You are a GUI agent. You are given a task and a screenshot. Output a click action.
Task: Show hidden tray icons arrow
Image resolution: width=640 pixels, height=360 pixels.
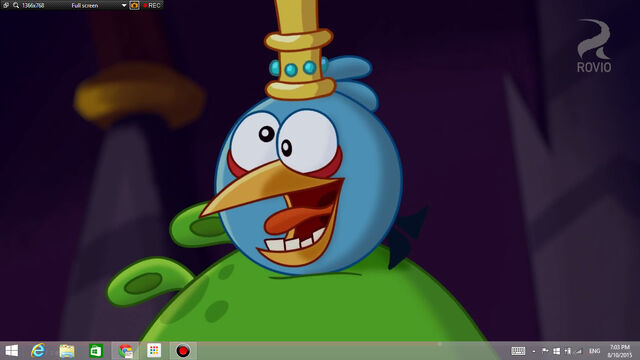(x=533, y=351)
